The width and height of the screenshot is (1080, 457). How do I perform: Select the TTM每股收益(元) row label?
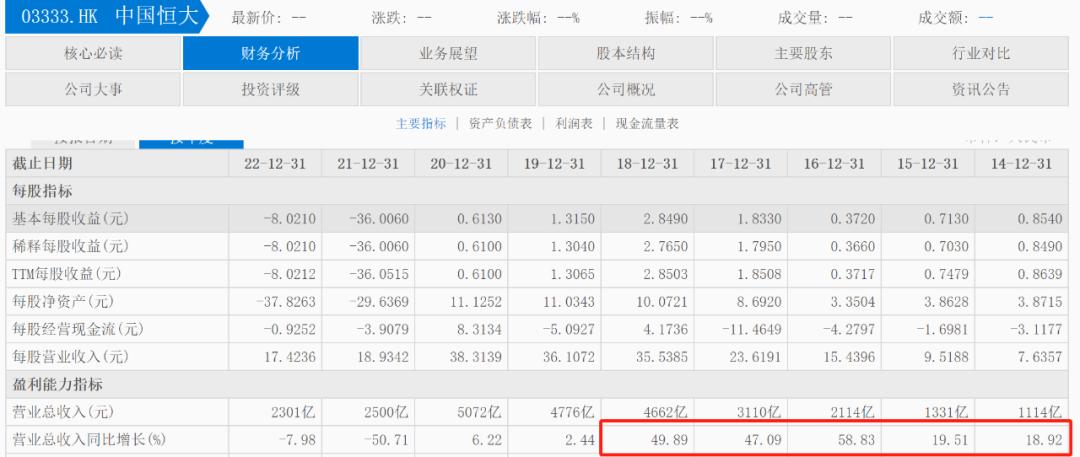point(67,274)
